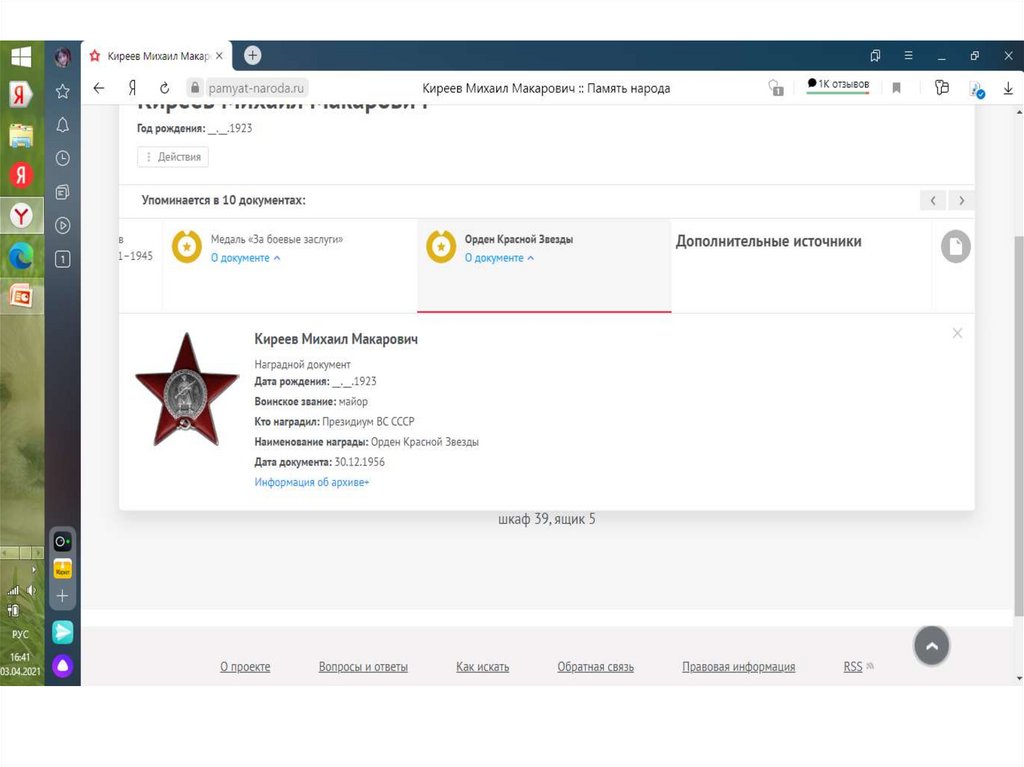This screenshot has height=767, width=1024.
Task: Launch Microsoft Edge from the taskbar
Action: click(21, 257)
